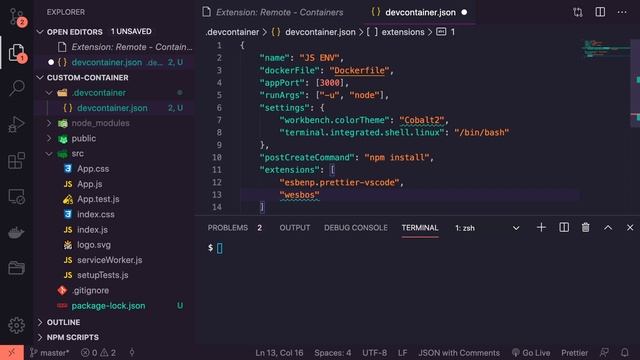
Task: Open setupTests.js in the explorer
Action: [102, 275]
